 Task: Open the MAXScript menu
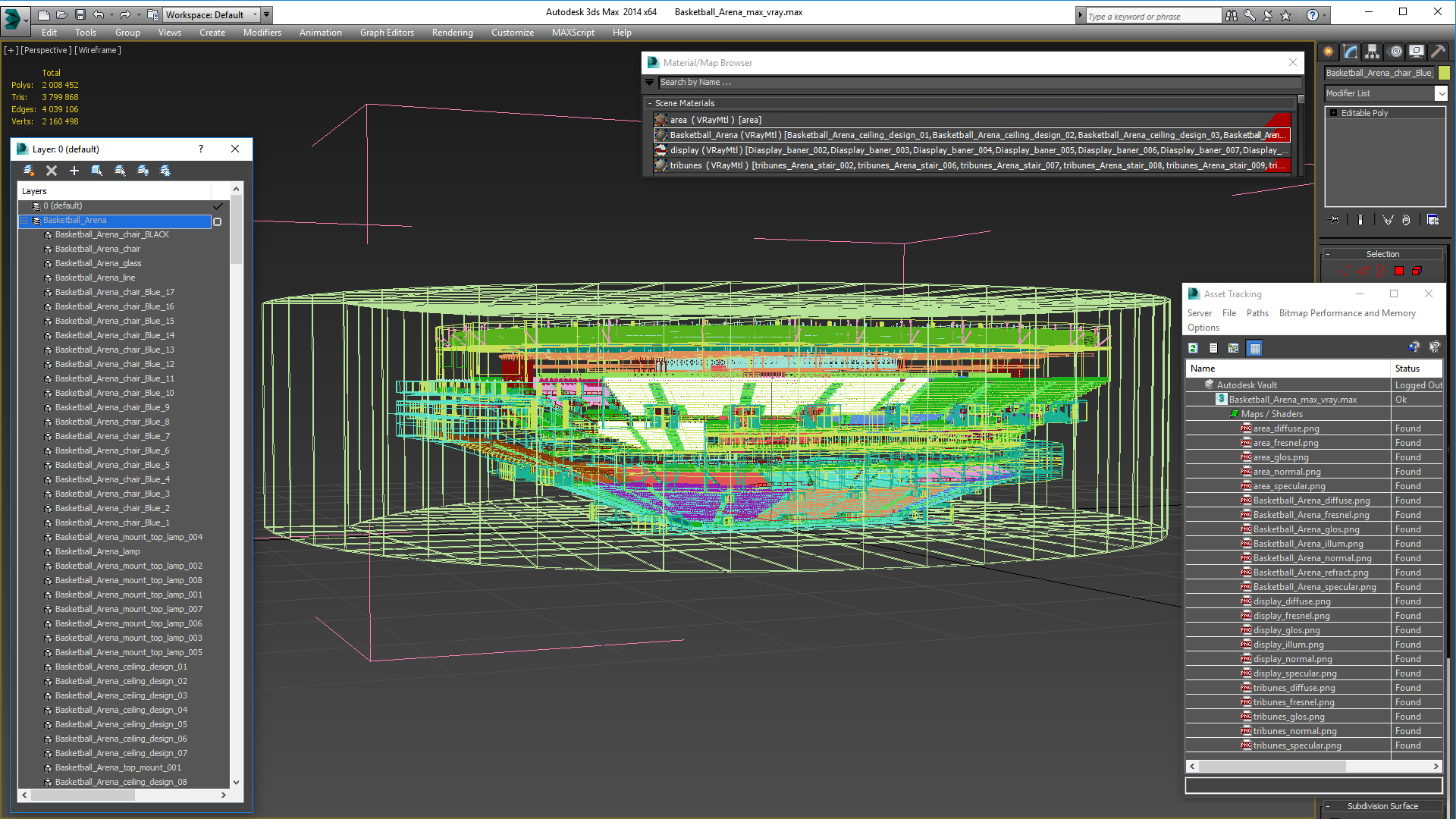tap(573, 33)
